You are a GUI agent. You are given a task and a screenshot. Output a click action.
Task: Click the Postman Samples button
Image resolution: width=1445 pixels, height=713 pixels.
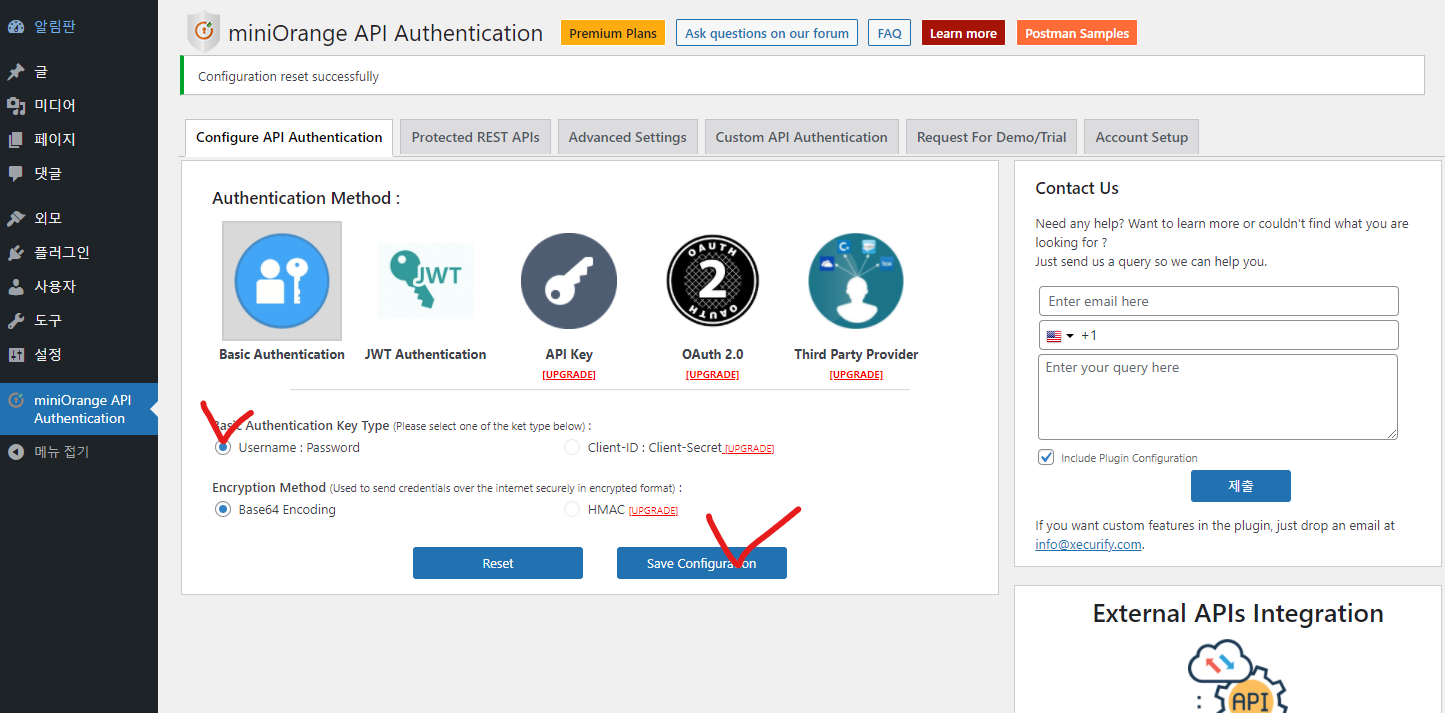(1077, 33)
